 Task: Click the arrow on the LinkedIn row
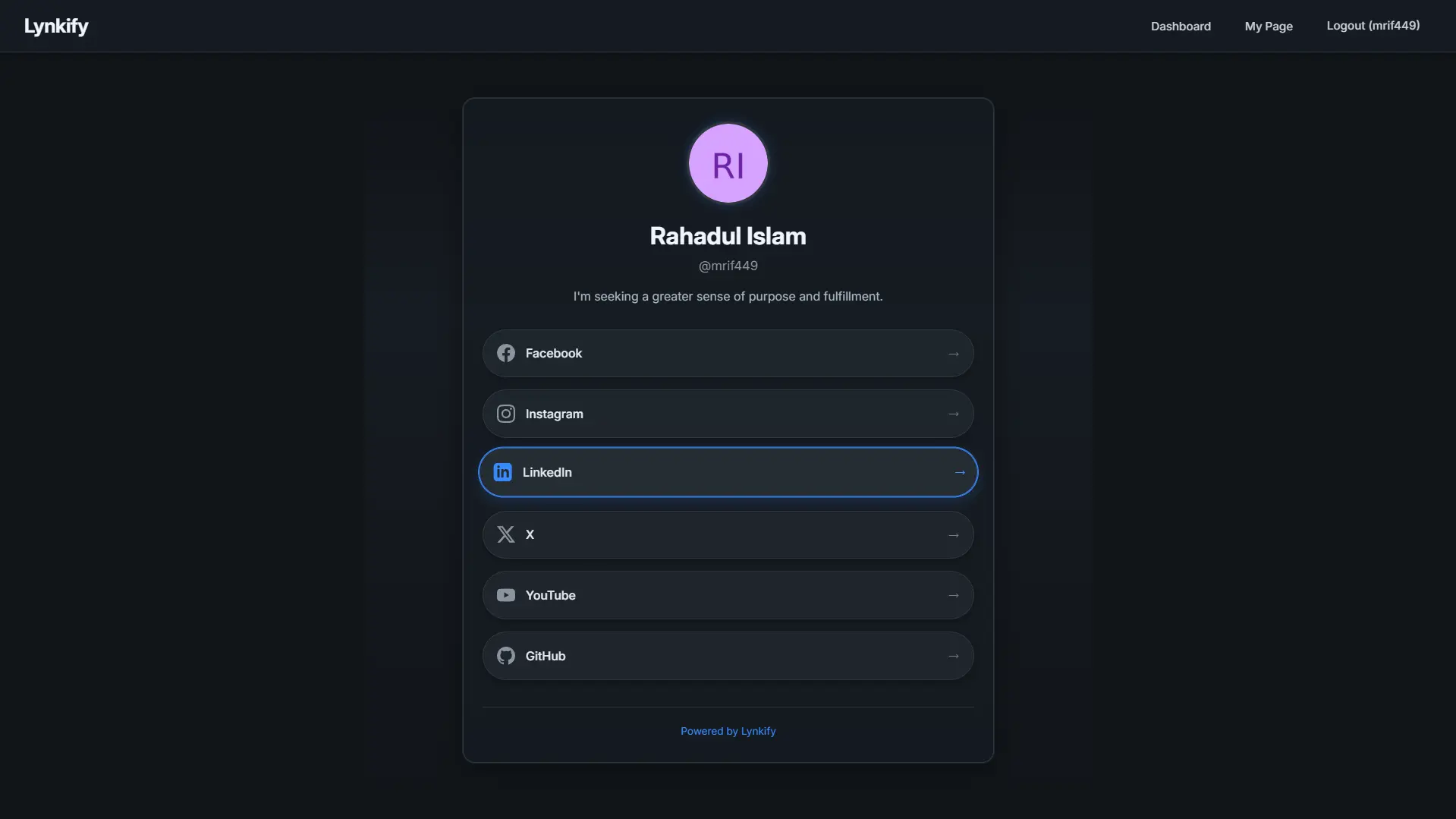click(959, 472)
